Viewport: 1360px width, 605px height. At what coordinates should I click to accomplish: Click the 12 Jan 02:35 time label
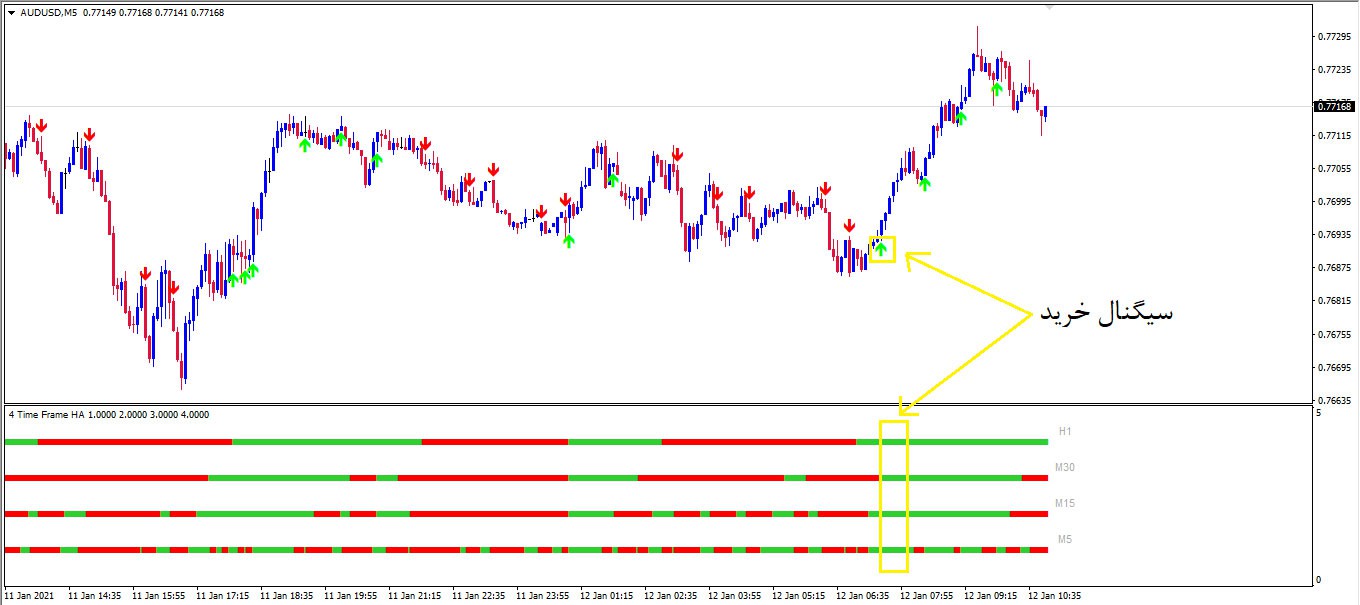[x=671, y=595]
